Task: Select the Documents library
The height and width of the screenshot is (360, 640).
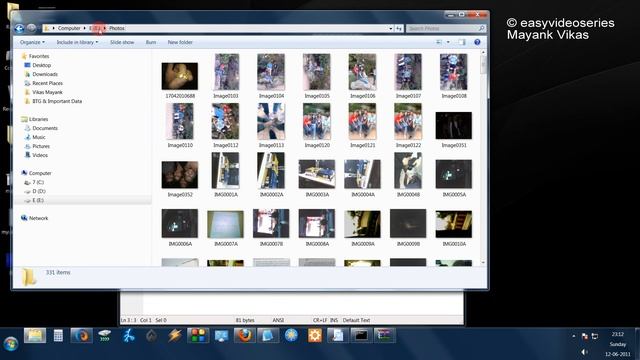Action: tap(45, 128)
